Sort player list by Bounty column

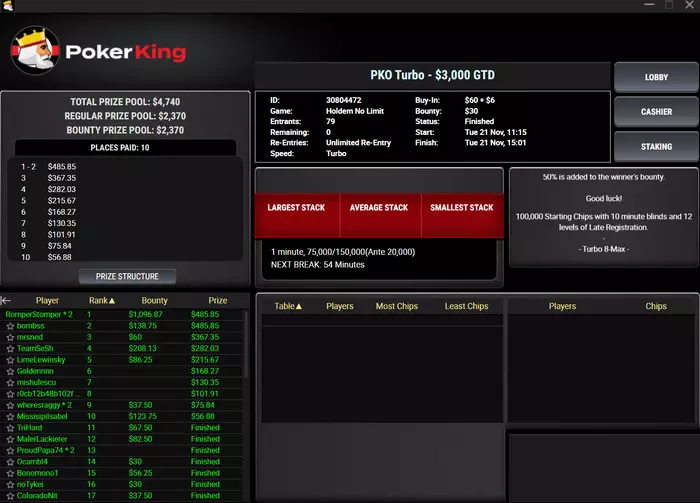[x=154, y=300]
